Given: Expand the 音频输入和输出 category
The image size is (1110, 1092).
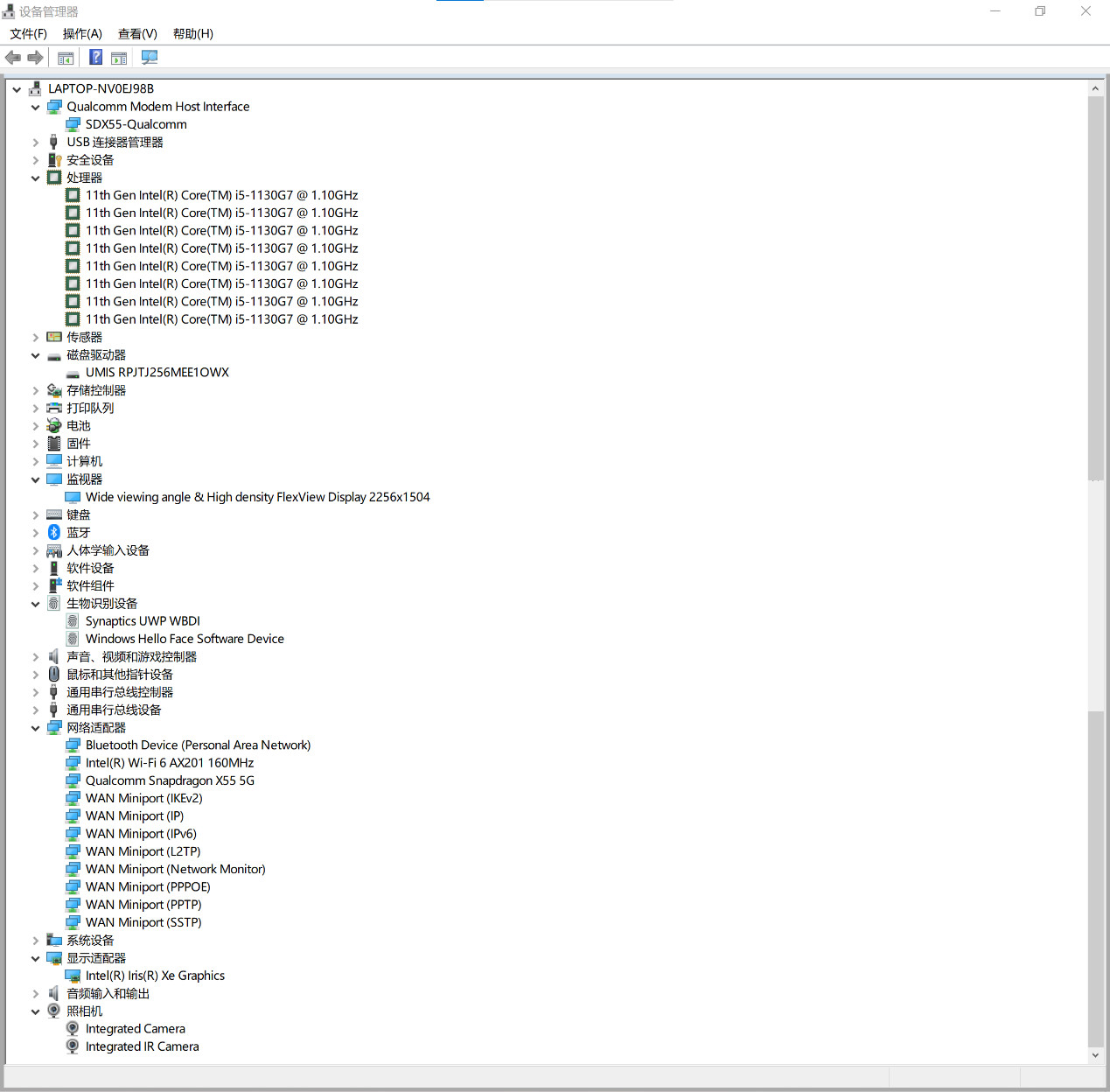Looking at the screenshot, I should pyautogui.click(x=35, y=994).
